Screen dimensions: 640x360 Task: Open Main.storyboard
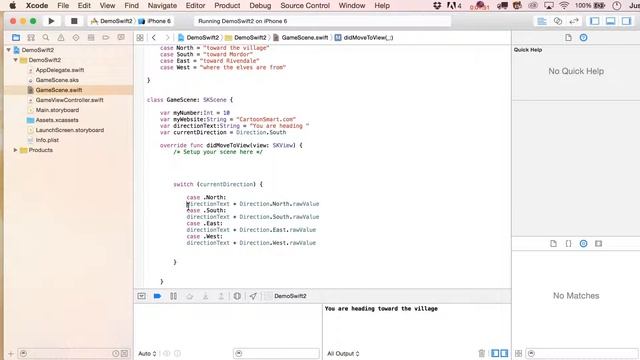tap(57, 110)
